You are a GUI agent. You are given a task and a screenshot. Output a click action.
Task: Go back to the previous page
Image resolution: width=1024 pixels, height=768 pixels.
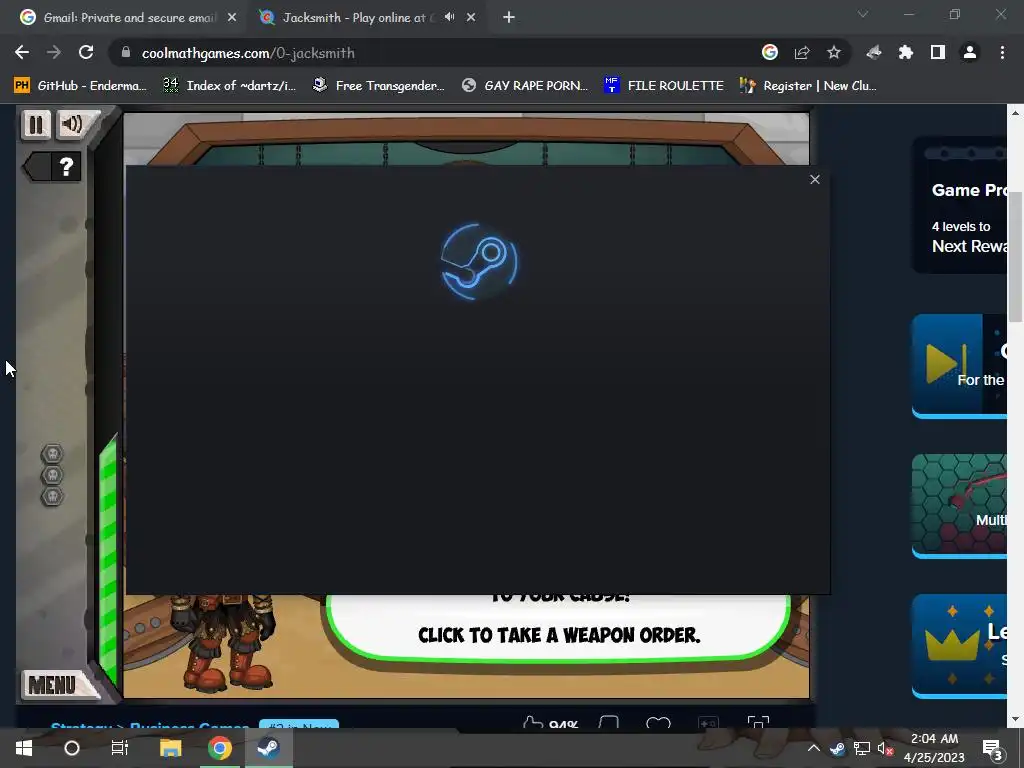coord(22,52)
